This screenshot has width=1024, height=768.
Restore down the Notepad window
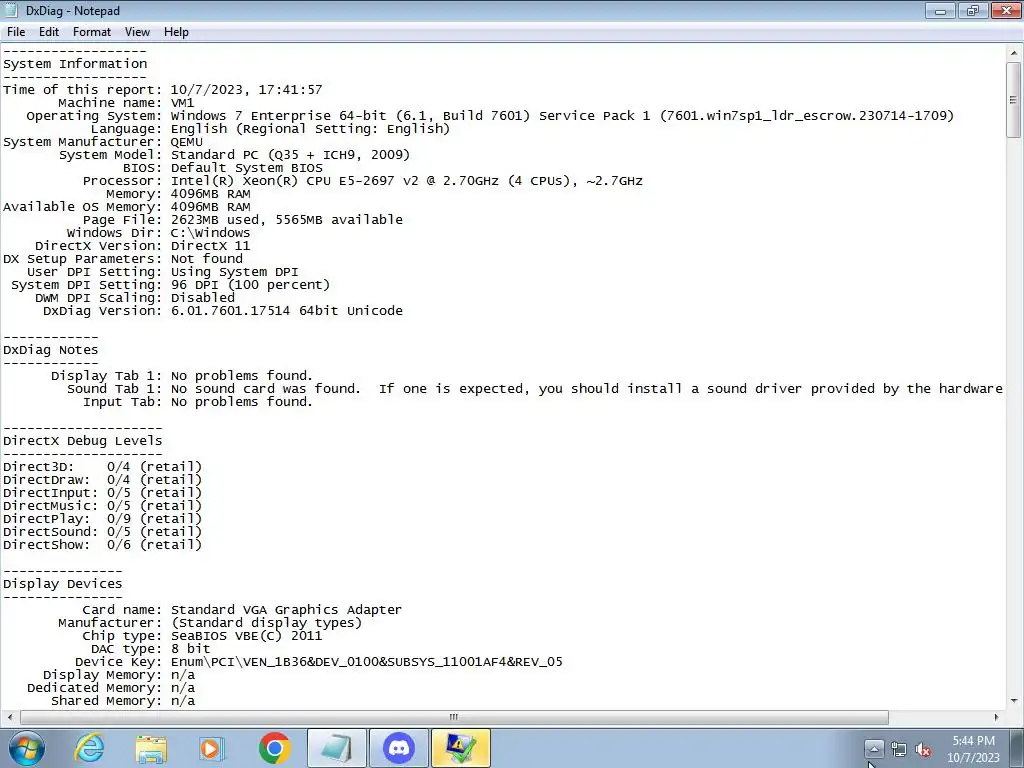(972, 10)
